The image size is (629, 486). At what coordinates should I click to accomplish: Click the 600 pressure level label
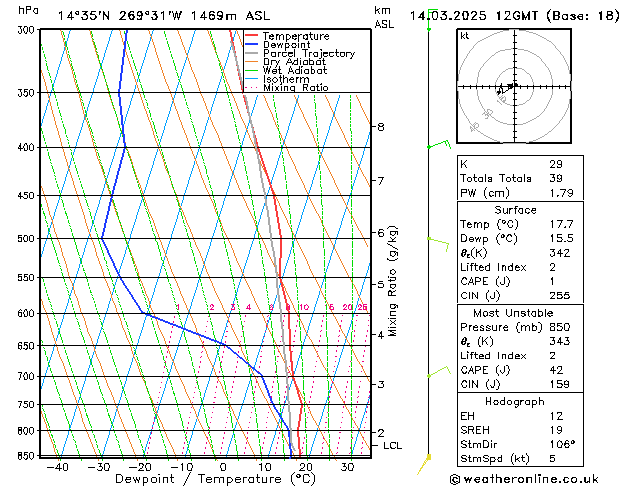coord(28,313)
